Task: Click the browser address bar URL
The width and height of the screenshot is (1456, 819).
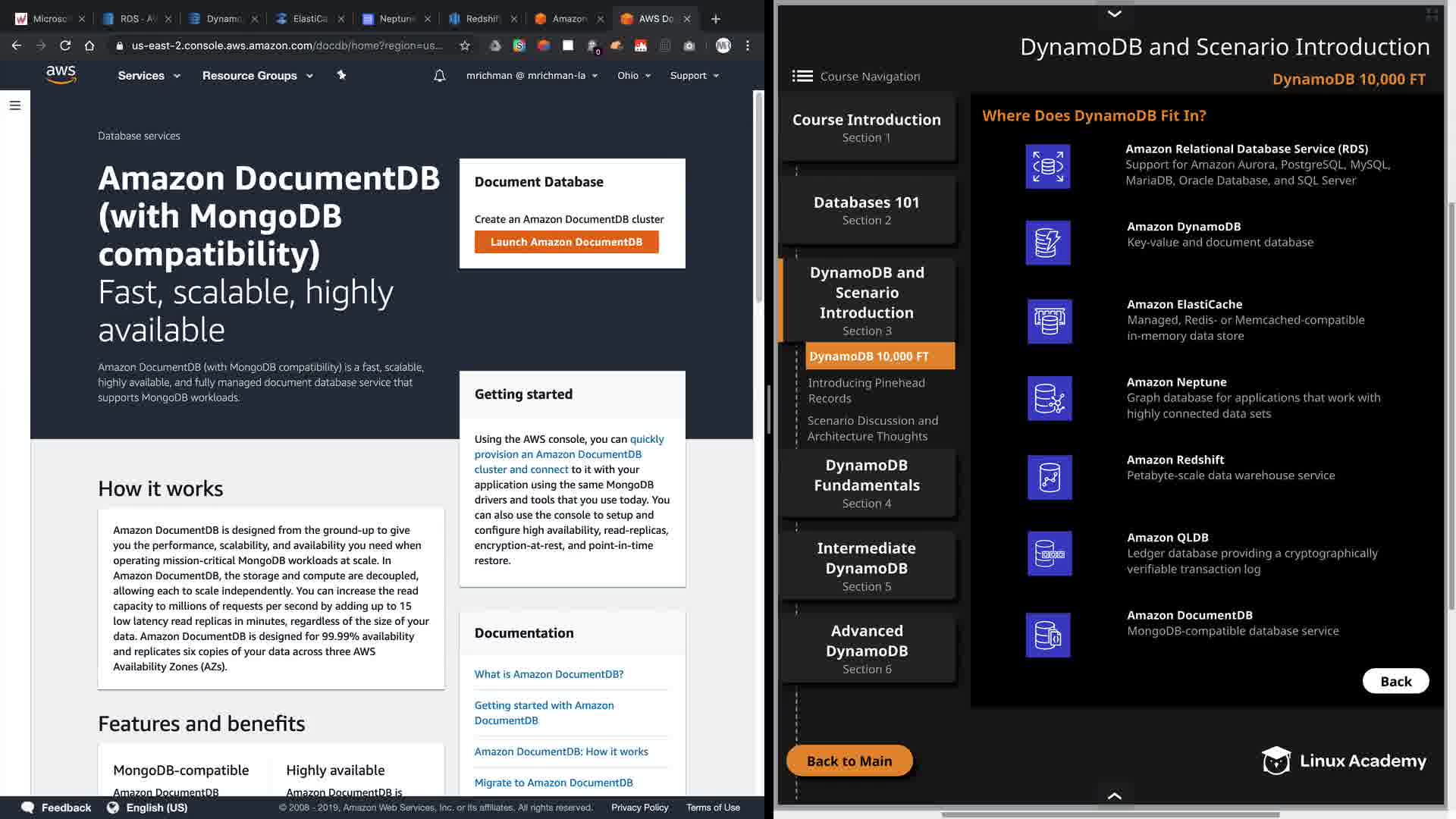Action: [287, 45]
